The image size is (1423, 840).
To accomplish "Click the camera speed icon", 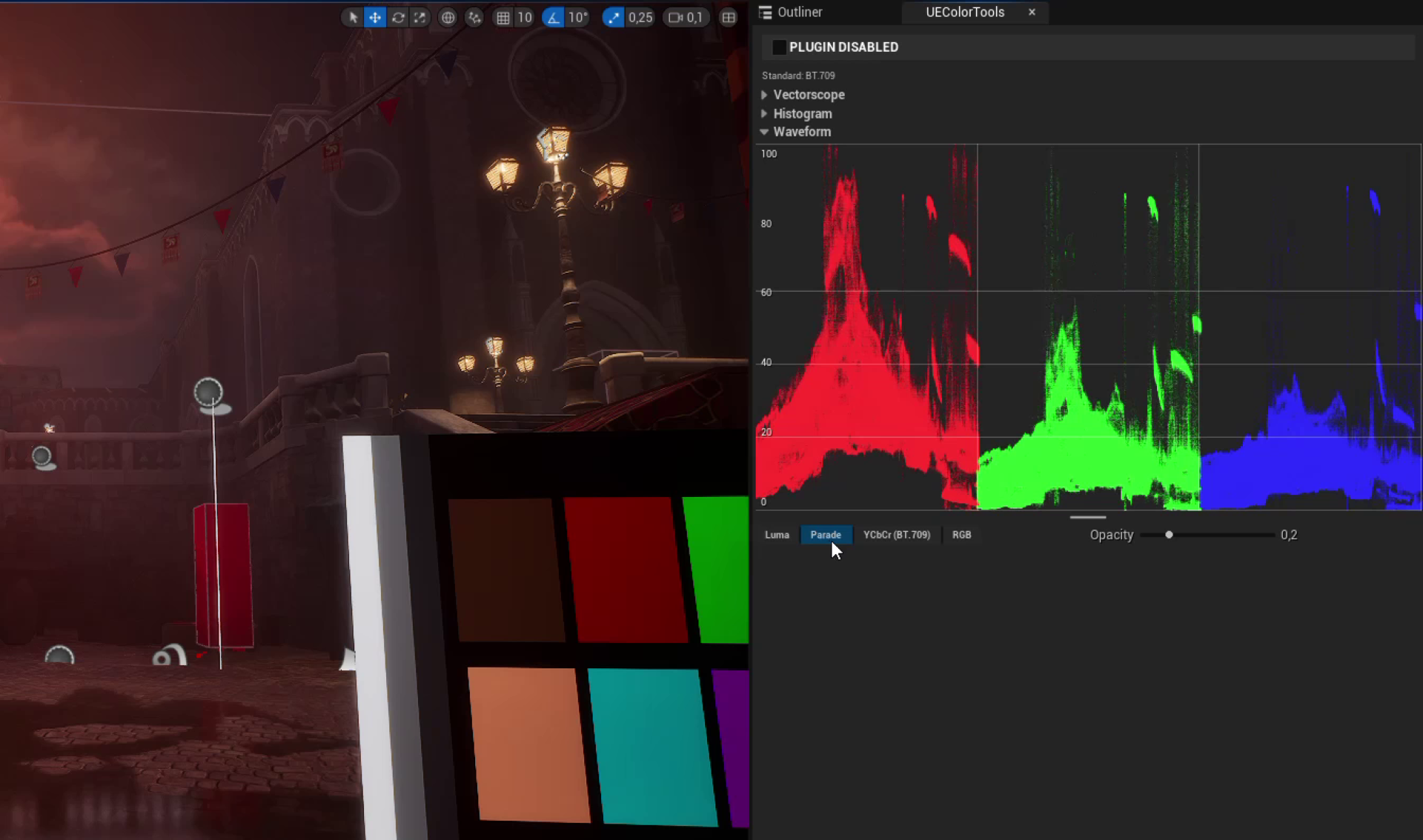I will [x=675, y=17].
